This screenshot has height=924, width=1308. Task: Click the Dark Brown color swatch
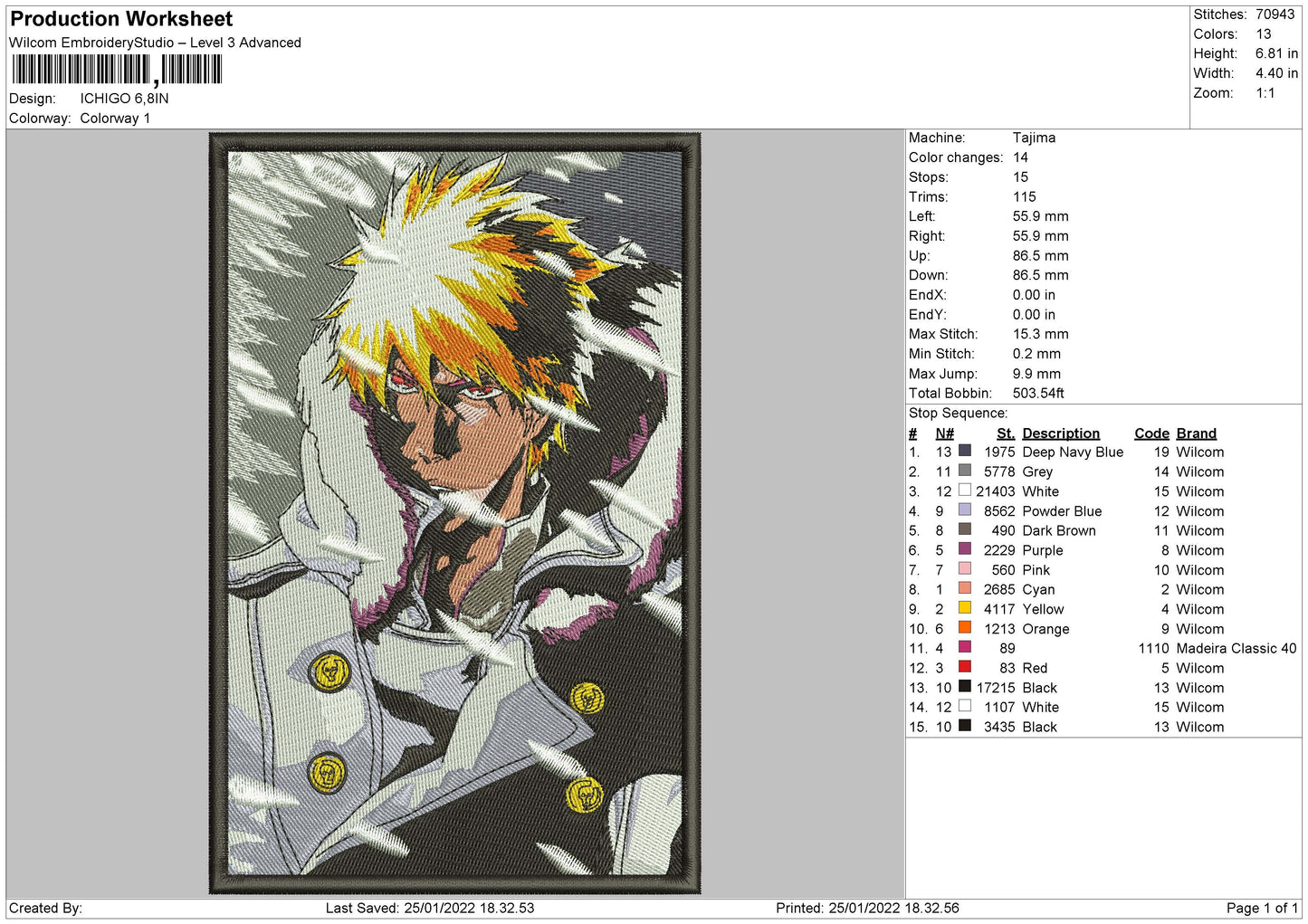(965, 529)
